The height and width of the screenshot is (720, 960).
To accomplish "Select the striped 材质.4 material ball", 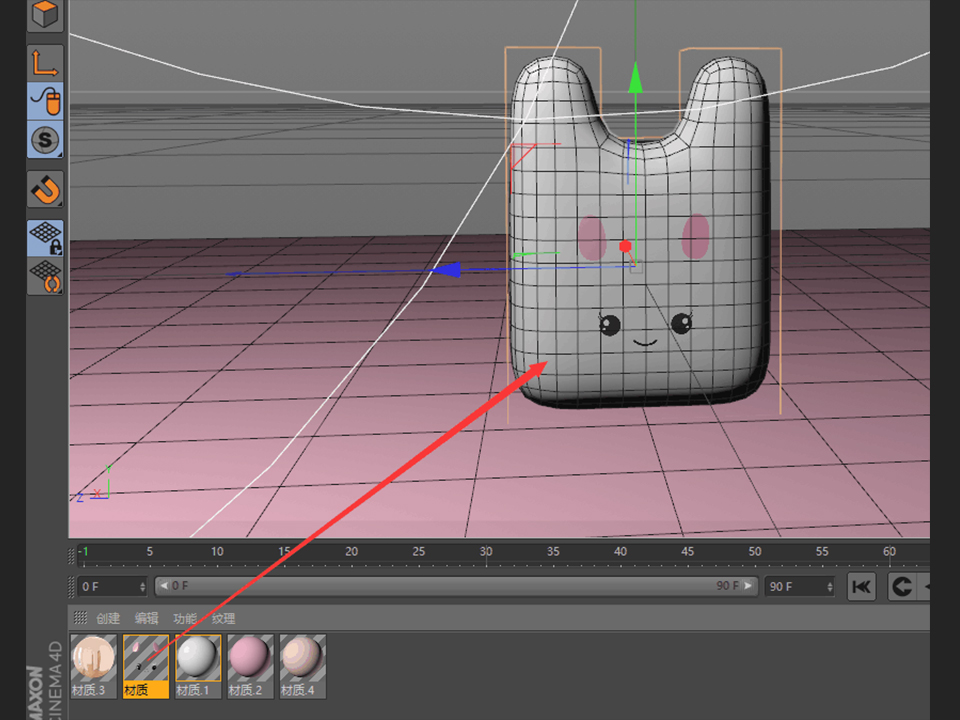I will tap(302, 658).
